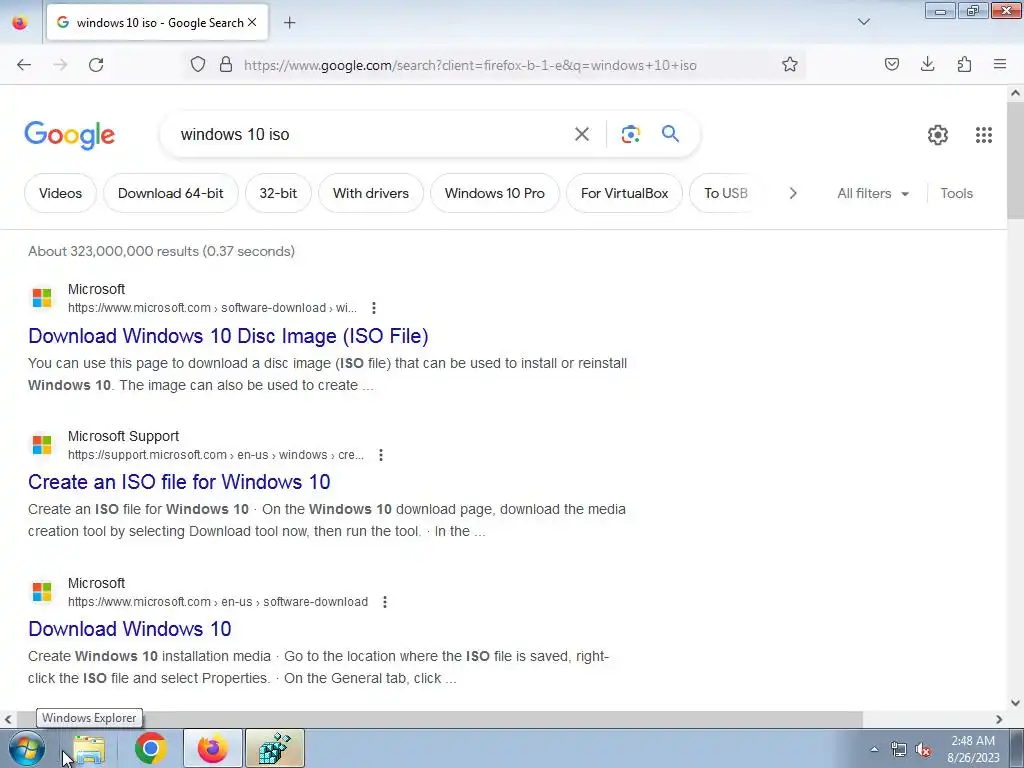The image size is (1024, 768).
Task: Open a new tab with plus
Action: pos(289,23)
